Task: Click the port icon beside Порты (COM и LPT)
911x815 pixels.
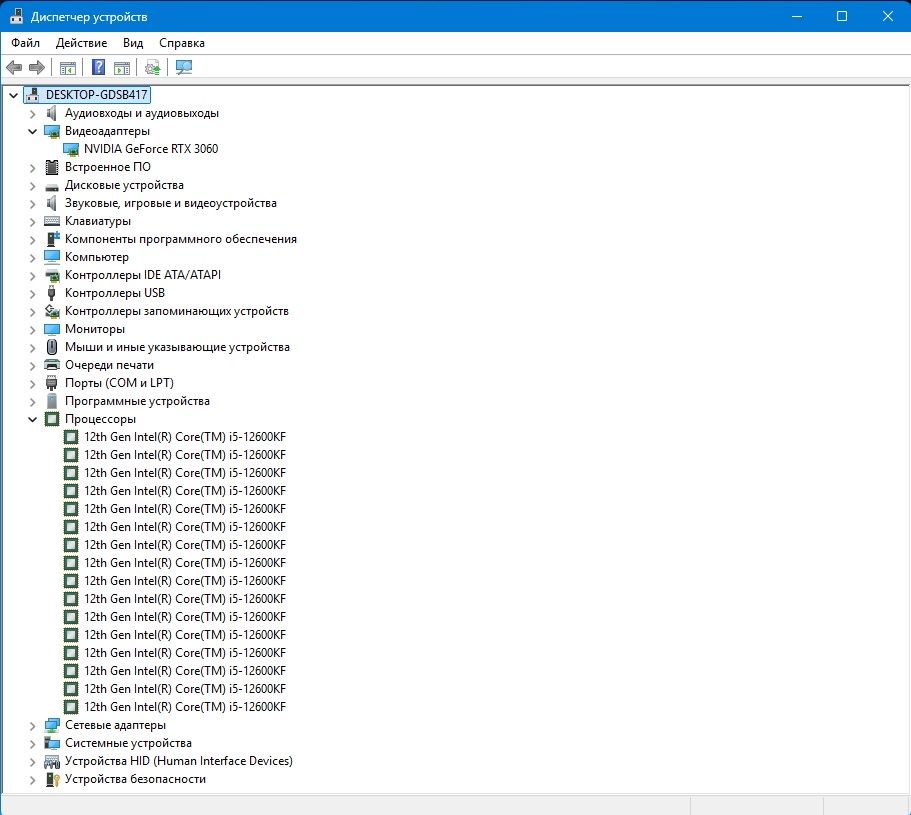Action: (x=52, y=383)
